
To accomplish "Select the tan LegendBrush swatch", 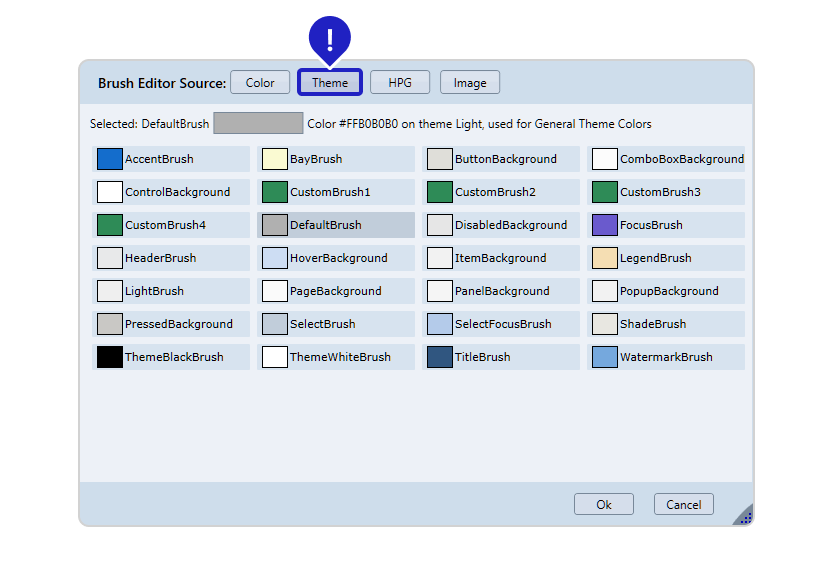I will (x=605, y=258).
